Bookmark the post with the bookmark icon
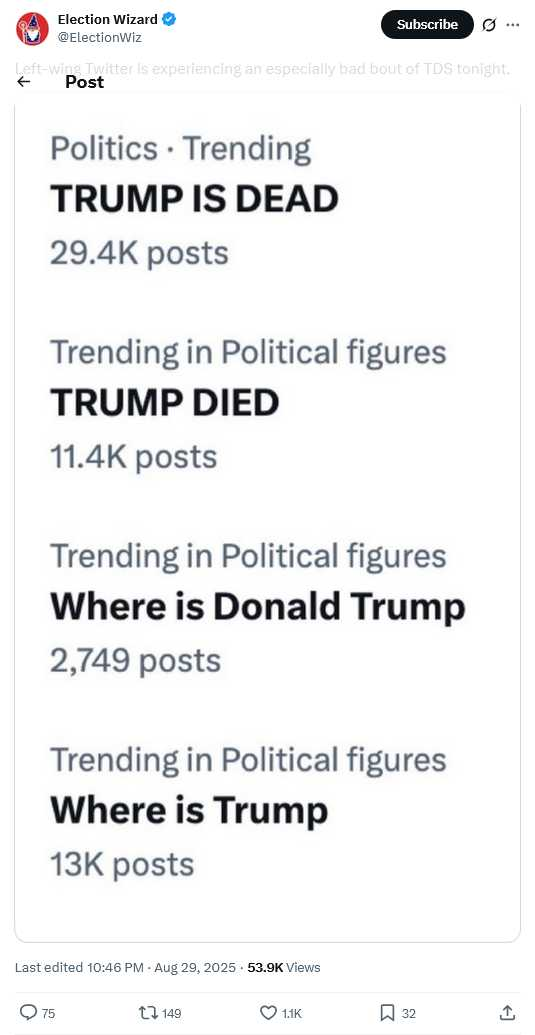 pos(389,1012)
